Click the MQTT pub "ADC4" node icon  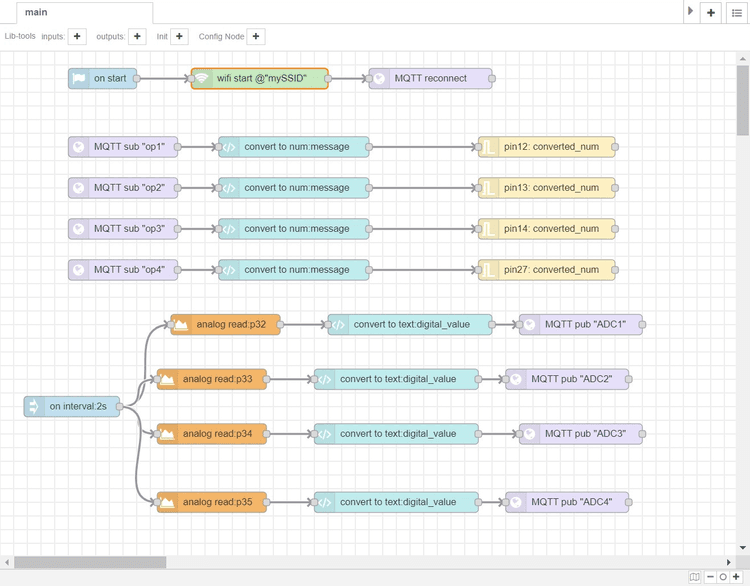(x=516, y=502)
